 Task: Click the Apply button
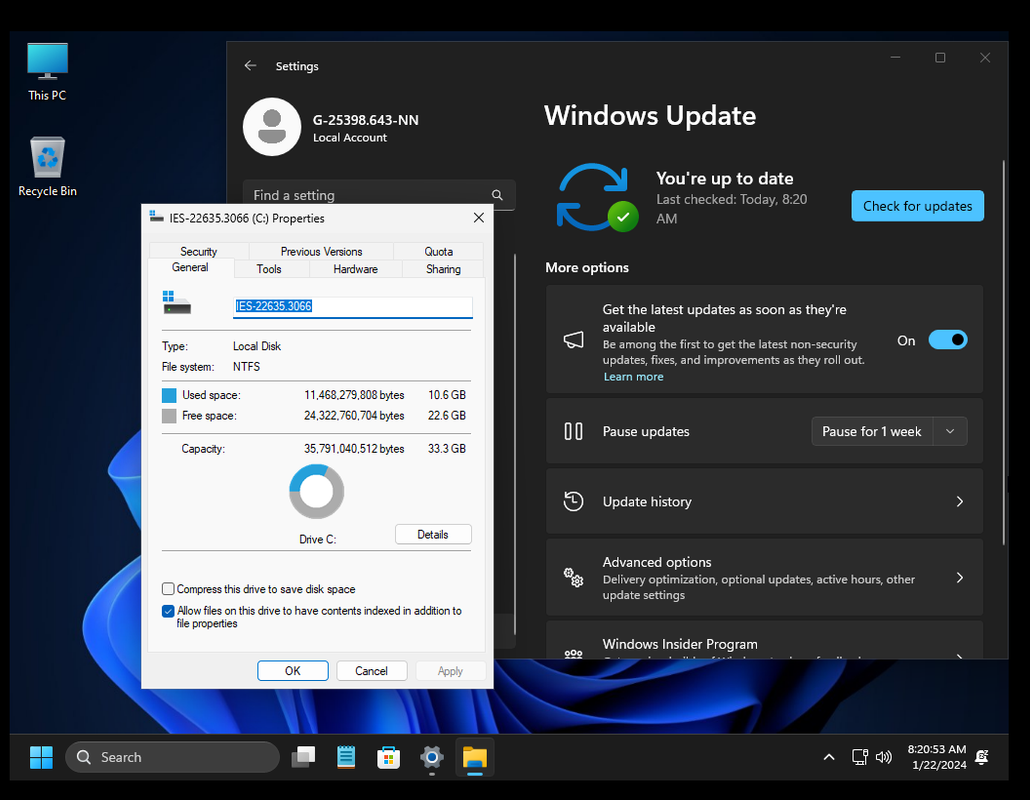[450, 671]
